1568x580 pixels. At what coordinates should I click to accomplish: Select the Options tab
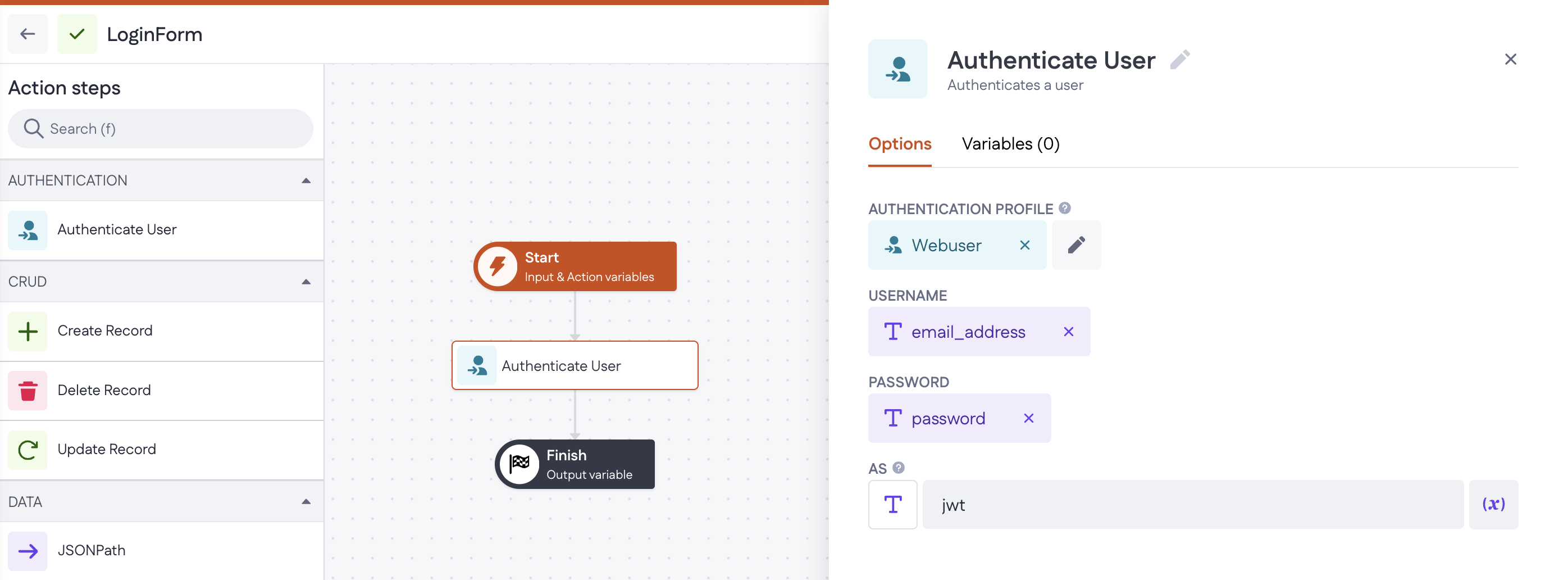click(899, 144)
